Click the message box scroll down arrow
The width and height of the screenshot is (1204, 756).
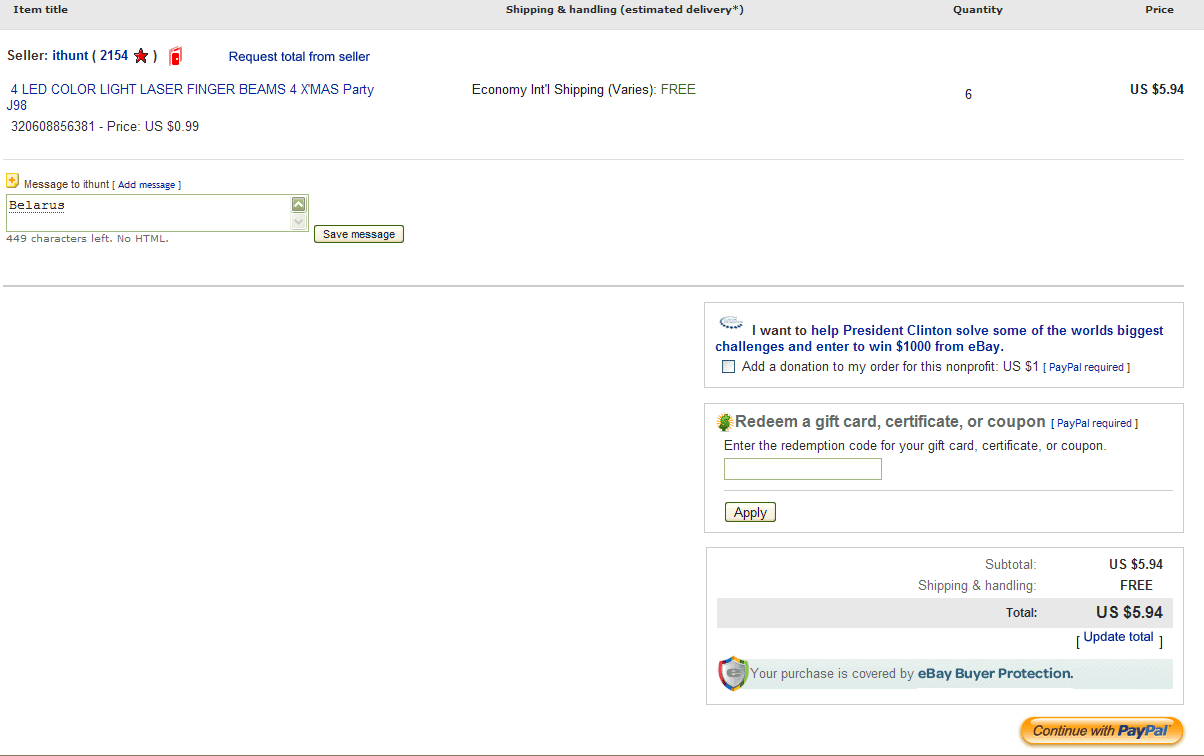click(x=298, y=222)
